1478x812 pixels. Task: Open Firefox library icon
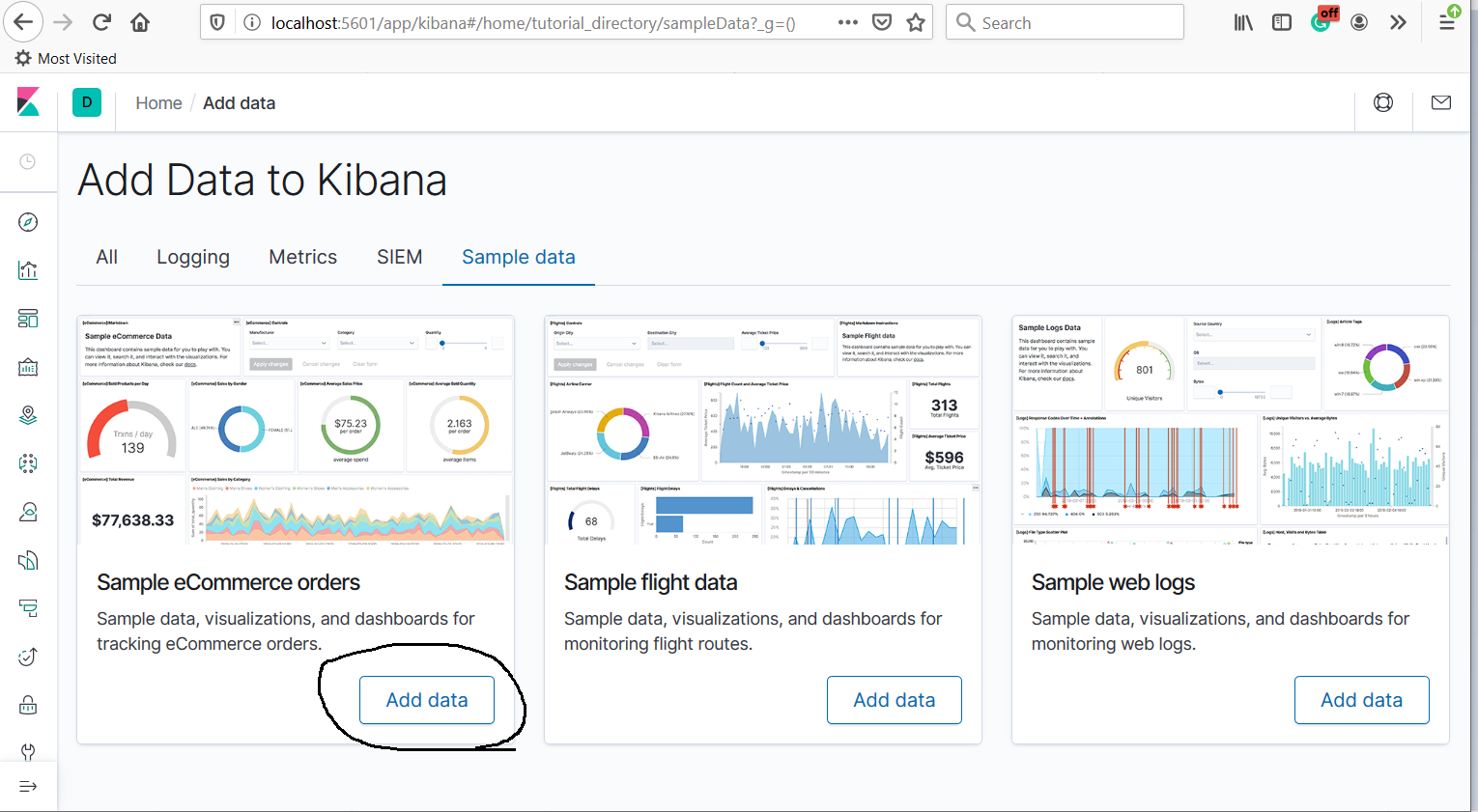(1243, 22)
